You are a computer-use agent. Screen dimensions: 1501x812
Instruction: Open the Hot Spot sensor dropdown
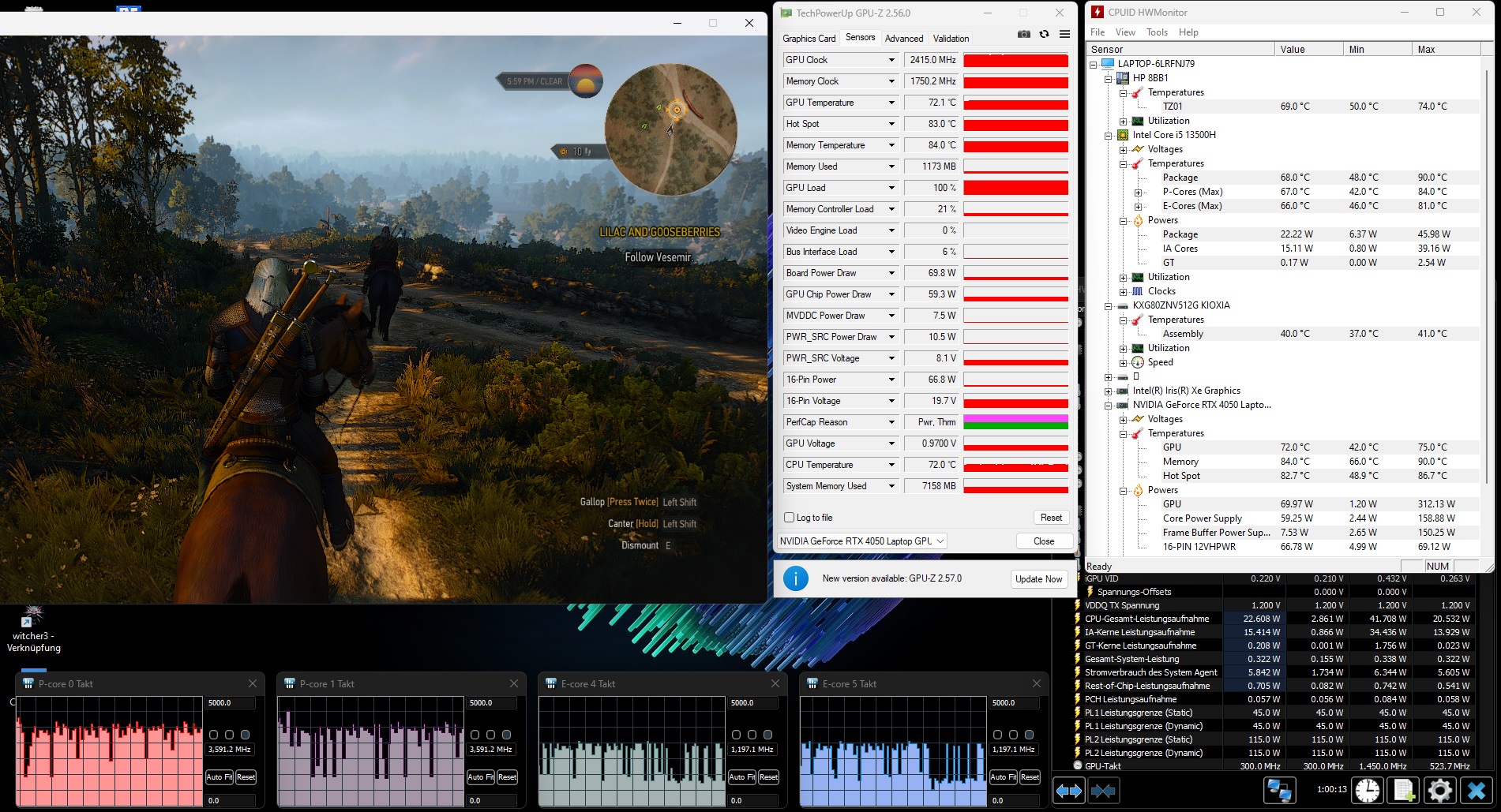891,124
